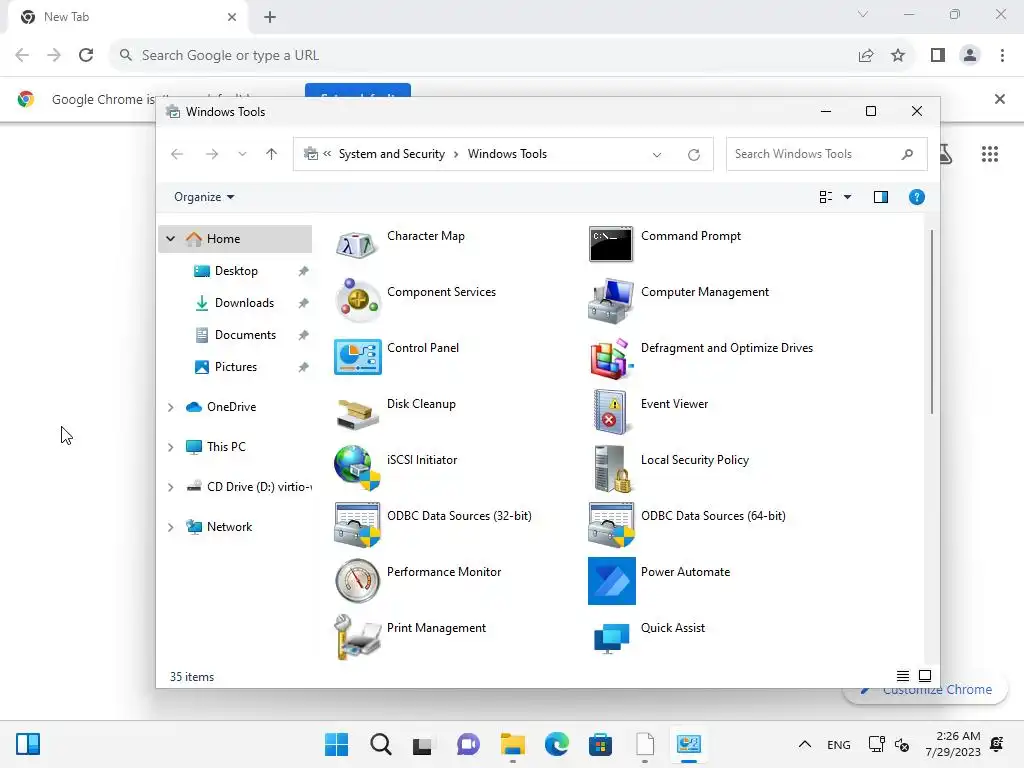Screen dimensions: 1024x768
Task: Expand the OneDrive tree node
Action: pyautogui.click(x=170, y=407)
